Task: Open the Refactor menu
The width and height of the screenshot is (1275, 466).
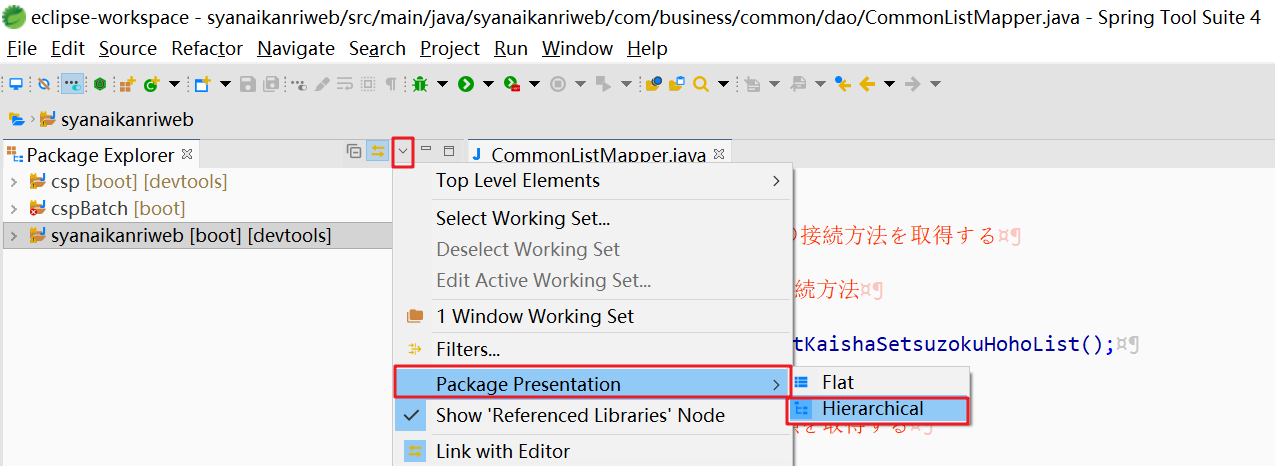Action: tap(207, 48)
